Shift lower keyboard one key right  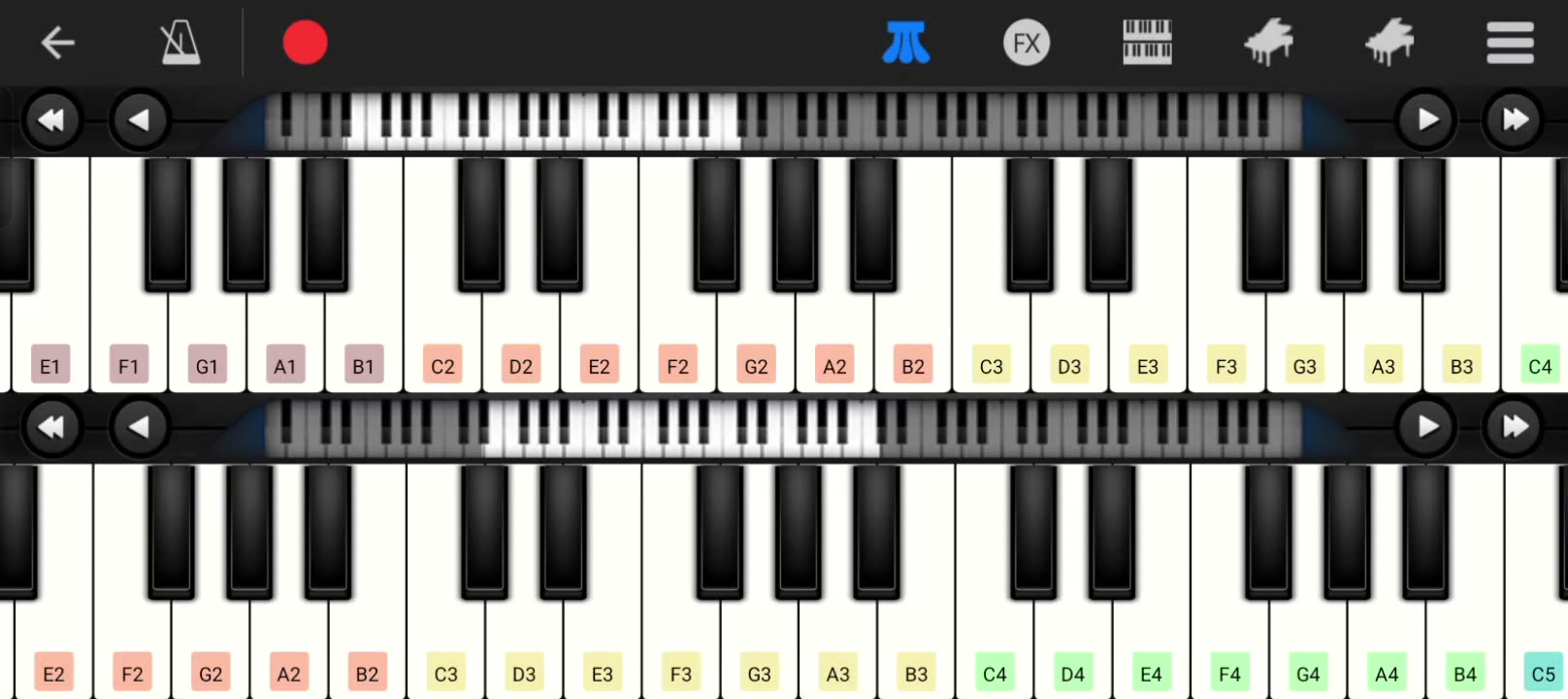1426,426
